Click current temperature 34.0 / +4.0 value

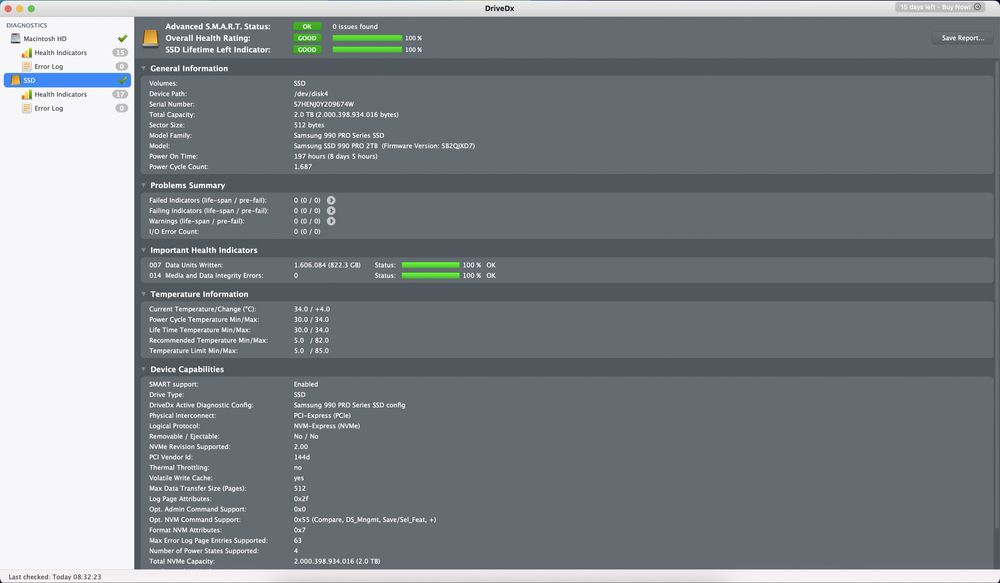point(312,309)
